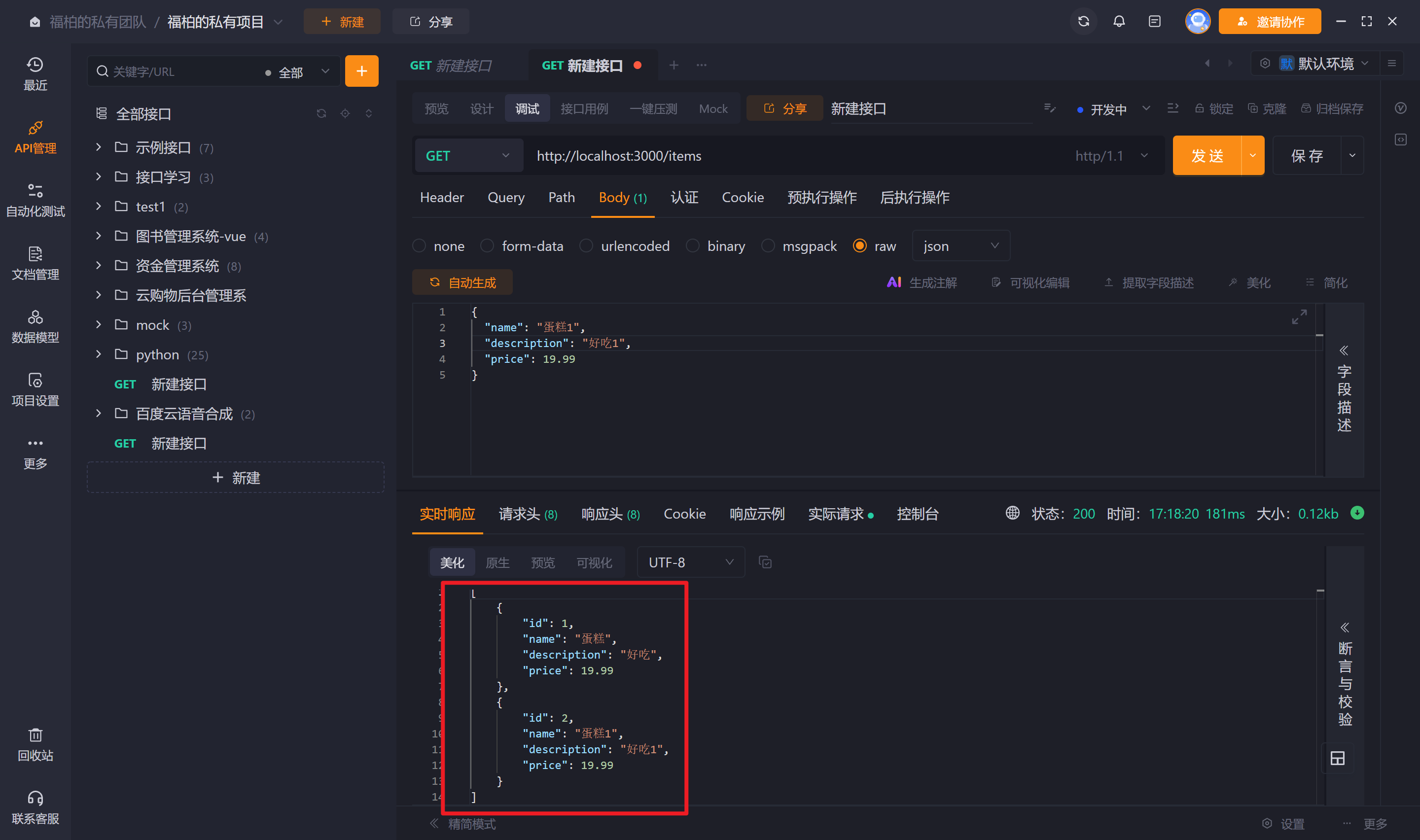Expand the body editor to fullscreen

tap(1300, 316)
